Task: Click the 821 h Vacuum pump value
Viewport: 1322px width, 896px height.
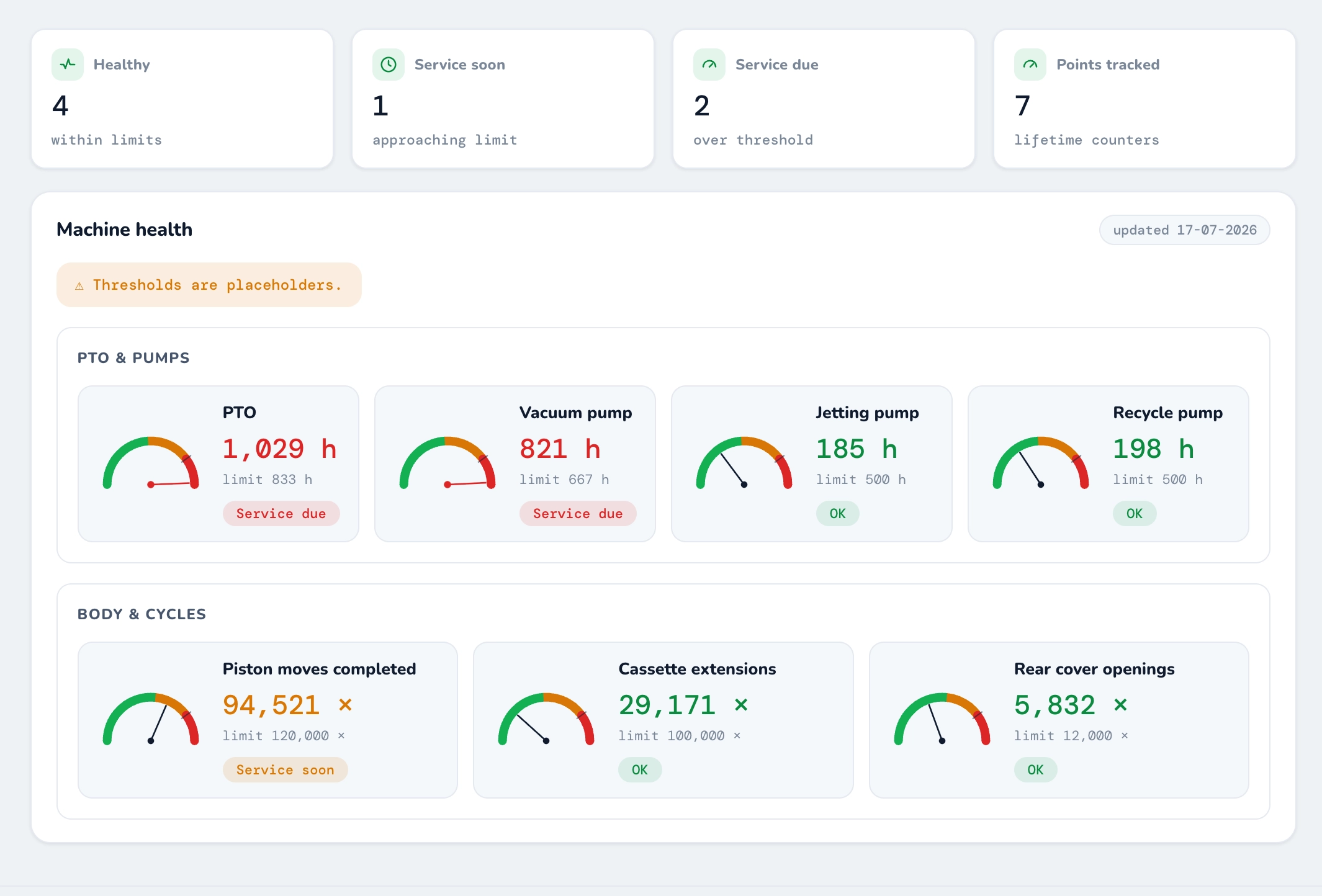Action: pyautogui.click(x=560, y=449)
